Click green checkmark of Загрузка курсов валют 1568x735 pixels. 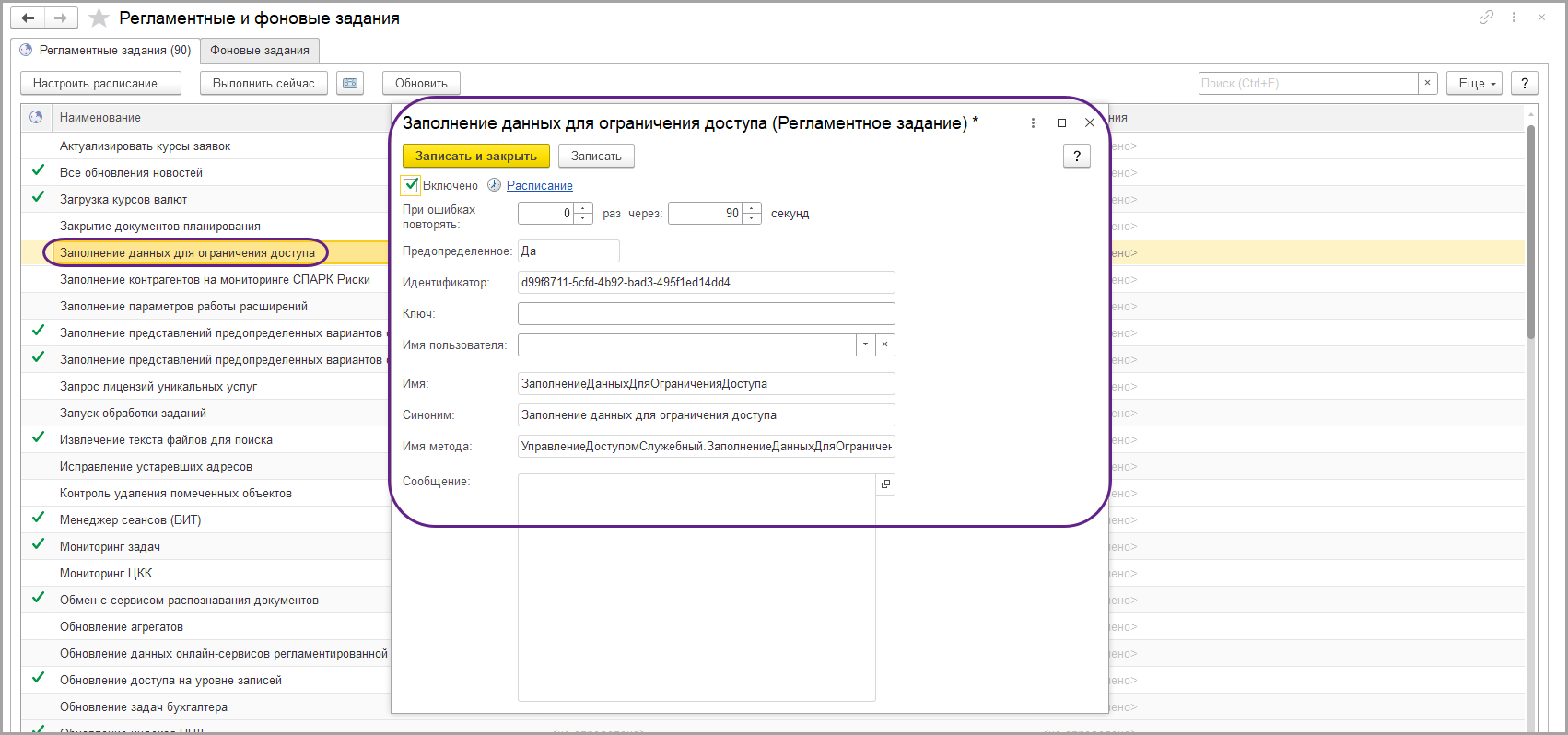tap(38, 197)
